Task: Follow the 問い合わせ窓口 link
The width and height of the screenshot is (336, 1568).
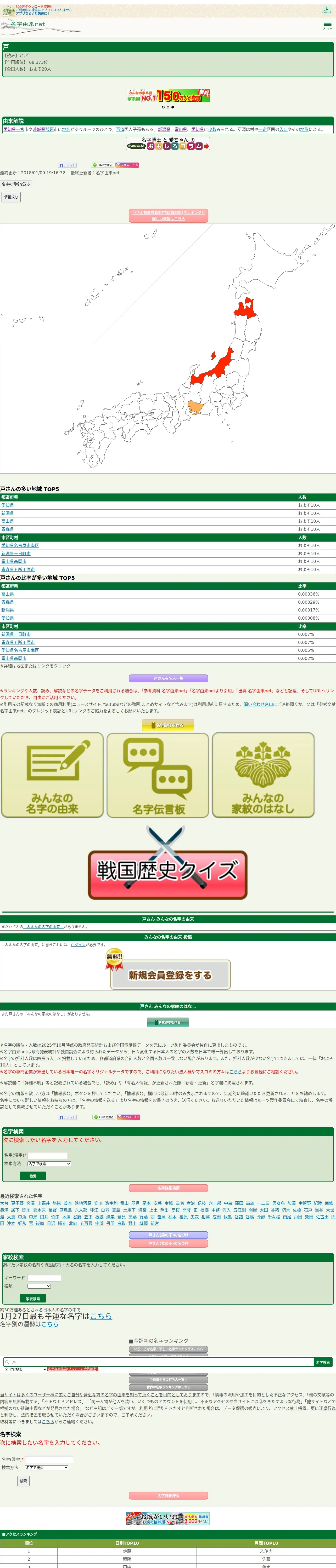Action: (x=258, y=704)
